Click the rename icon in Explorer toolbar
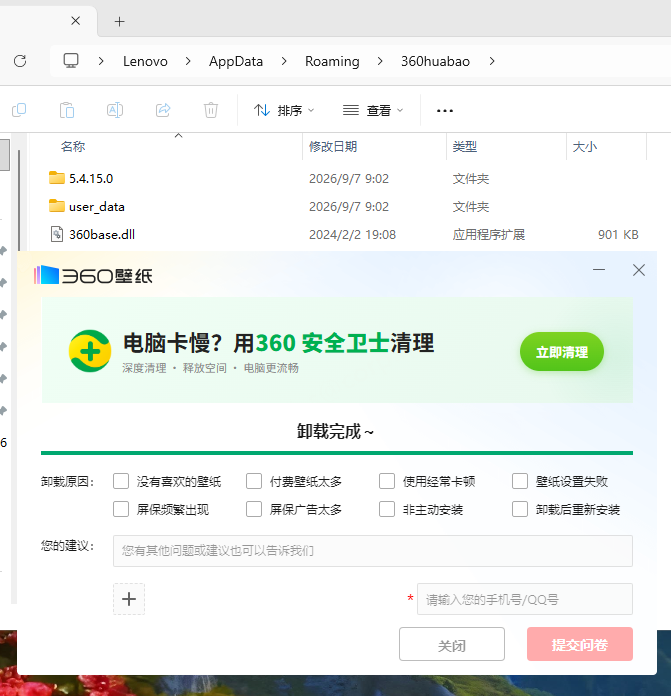This screenshot has width=671, height=696. coord(115,110)
